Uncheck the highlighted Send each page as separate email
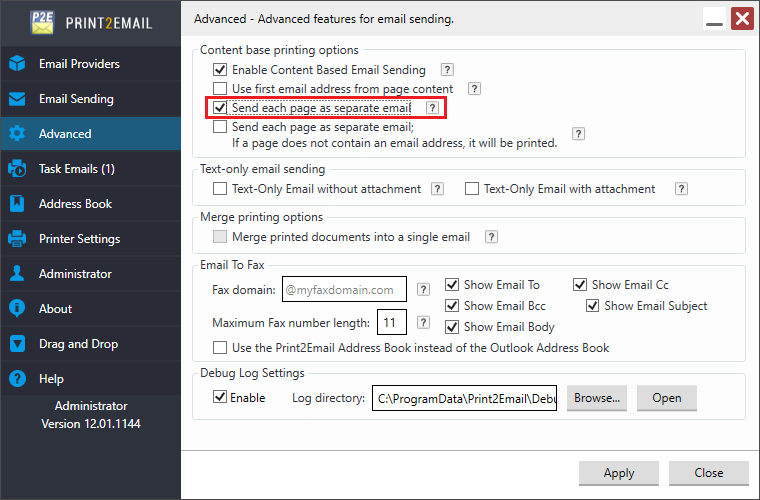Image resolution: width=760 pixels, height=500 pixels. point(220,108)
